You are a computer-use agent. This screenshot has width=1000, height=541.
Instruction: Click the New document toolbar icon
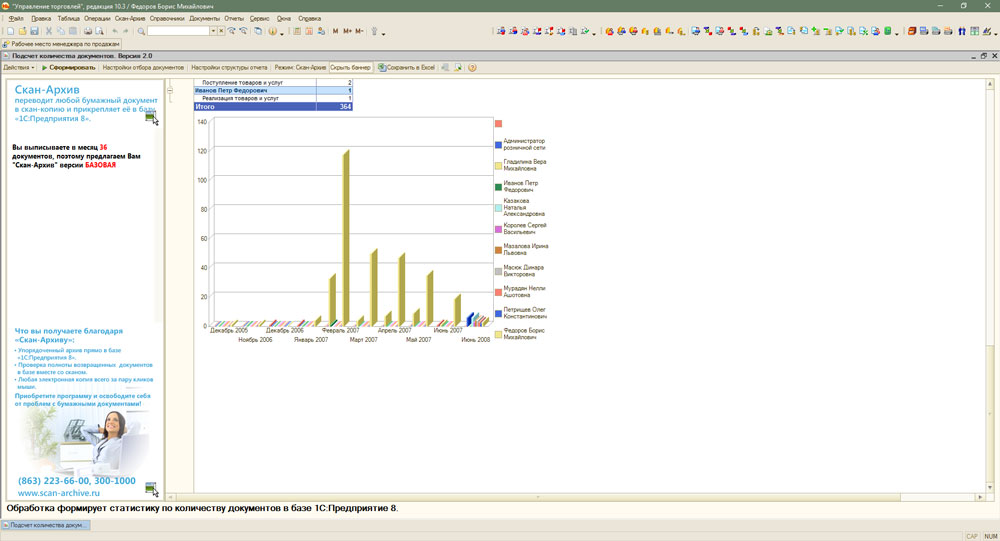click(10, 31)
